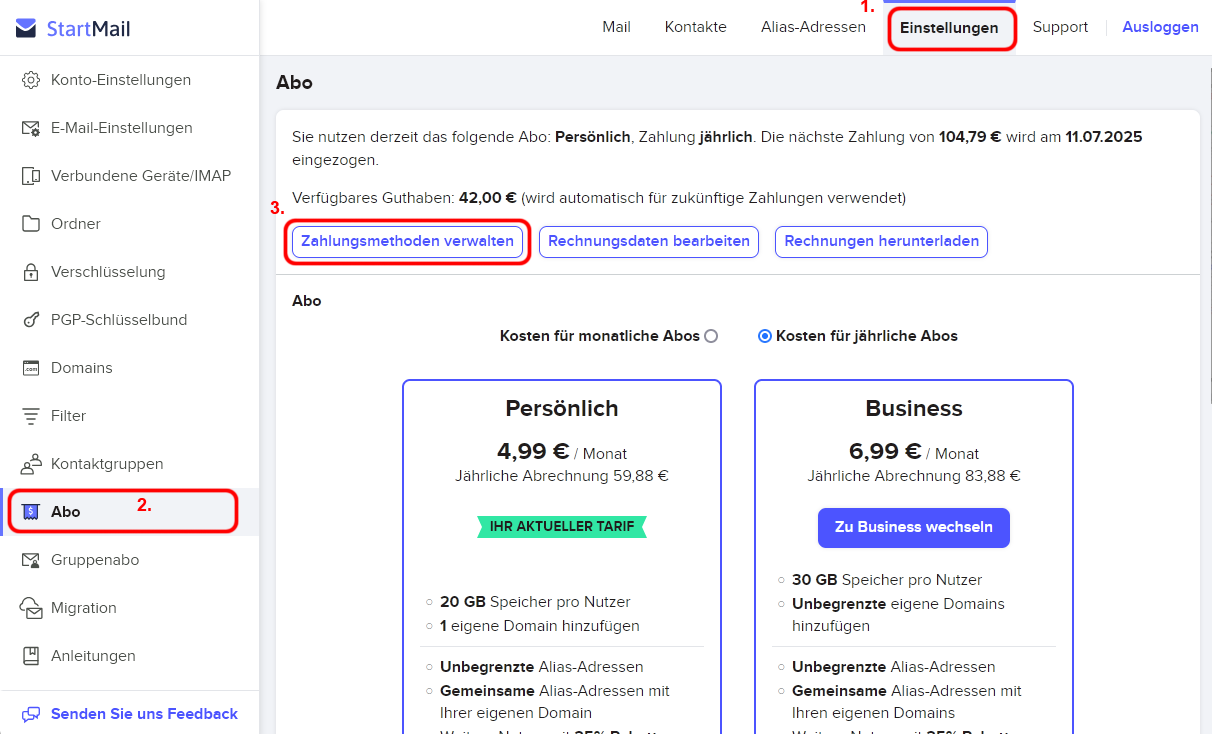Screen dimensions: 1212x734
Task: Click 1 eigene Domain hinzufügen text
Action: coord(540,626)
